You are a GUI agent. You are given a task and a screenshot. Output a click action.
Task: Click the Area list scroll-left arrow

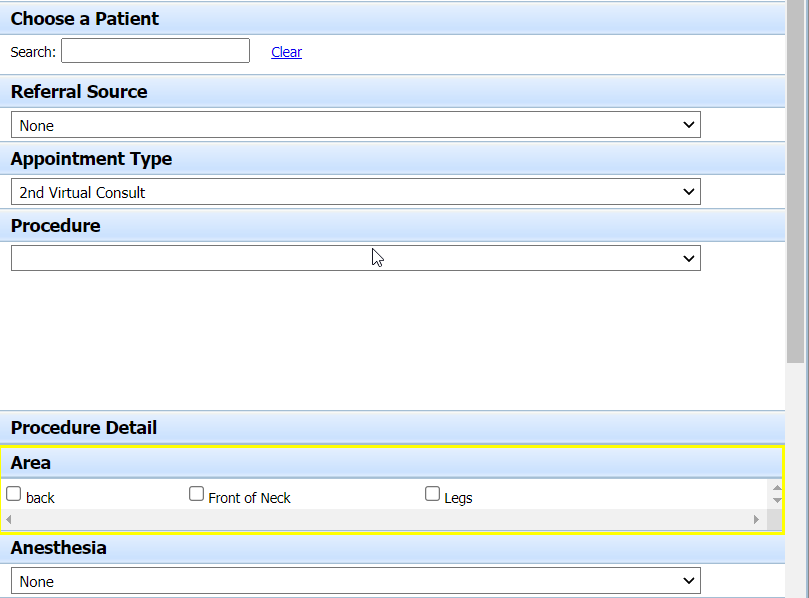click(x=9, y=520)
